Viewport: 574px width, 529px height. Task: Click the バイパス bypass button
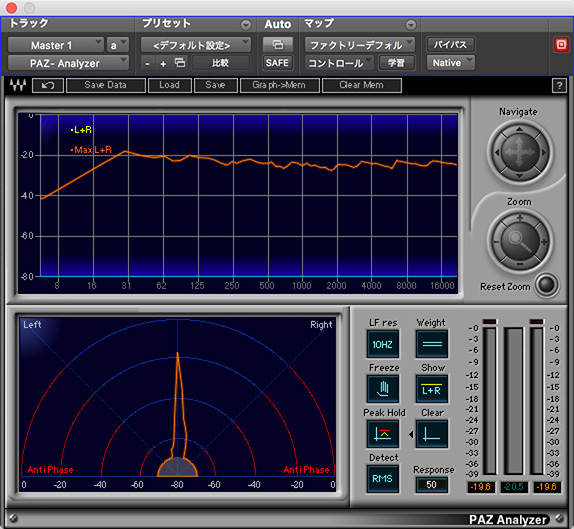[x=451, y=45]
